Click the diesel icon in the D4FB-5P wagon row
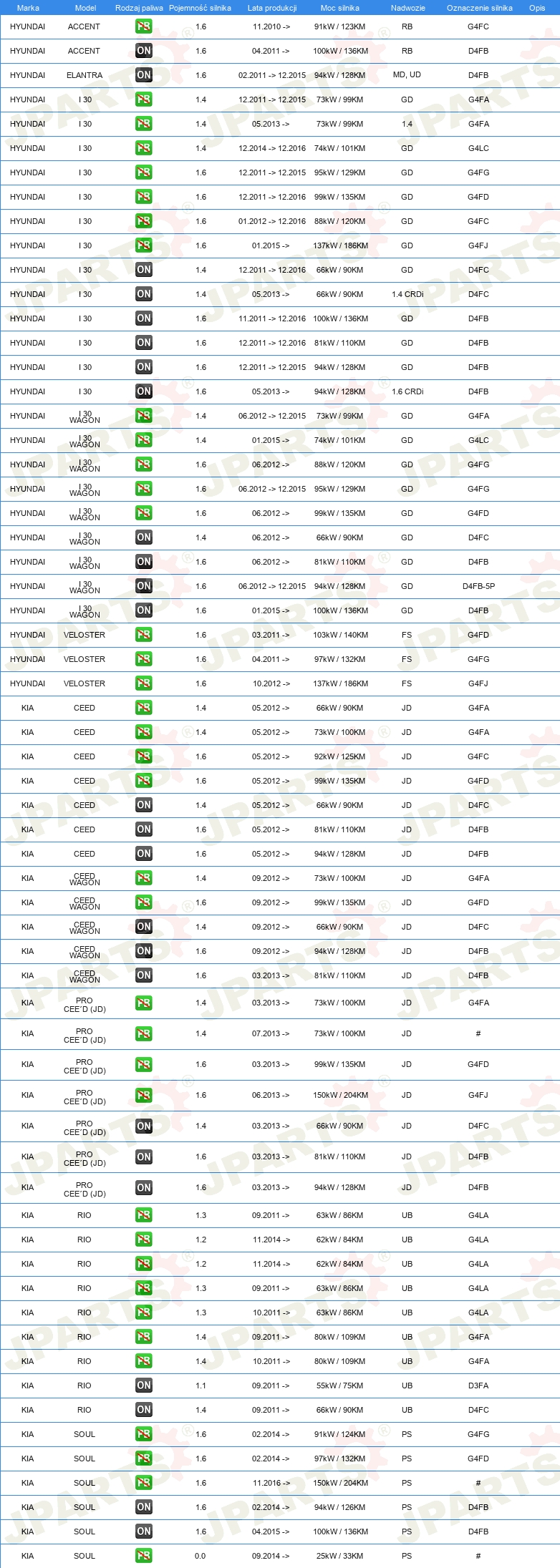 tap(143, 586)
